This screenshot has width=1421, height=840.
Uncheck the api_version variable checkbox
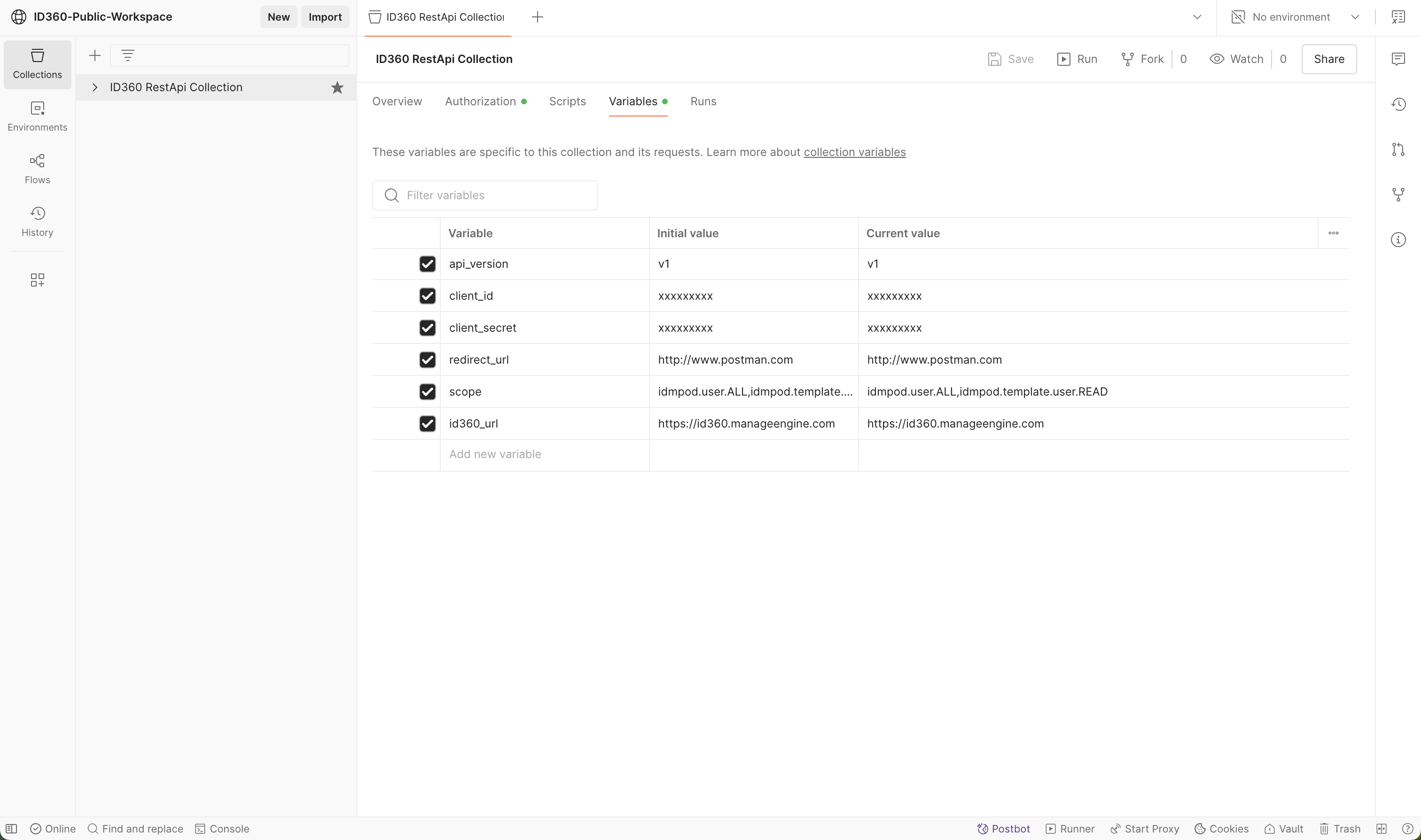428,264
